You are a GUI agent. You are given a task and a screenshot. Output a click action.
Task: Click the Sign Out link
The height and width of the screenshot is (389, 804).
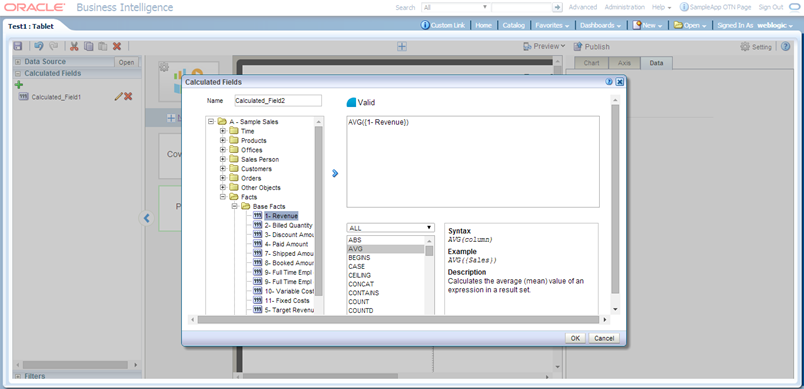[x=771, y=7]
